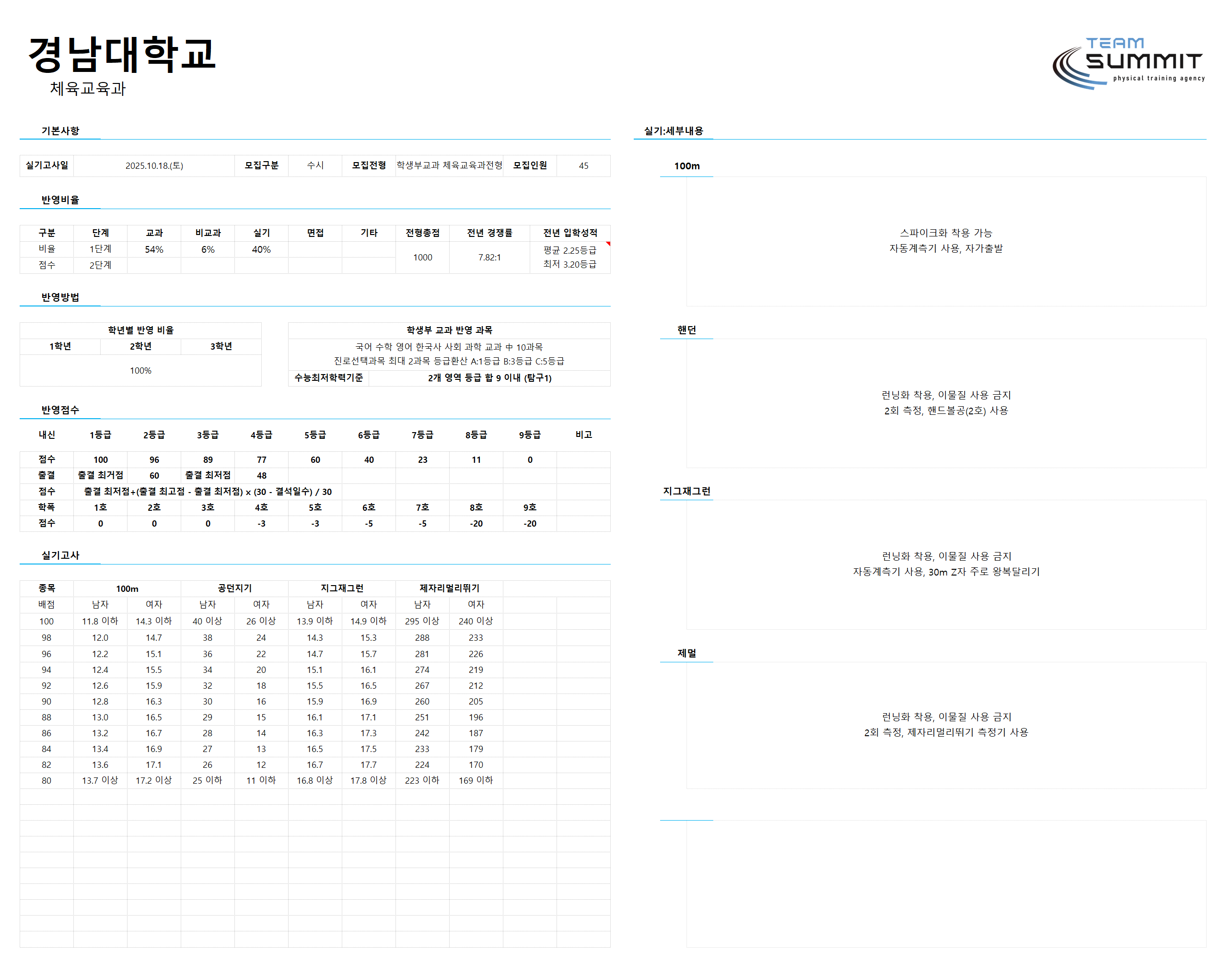Click competition rate 7.82:1 cell
Screen dimensions: 1232x964
[x=489, y=258]
